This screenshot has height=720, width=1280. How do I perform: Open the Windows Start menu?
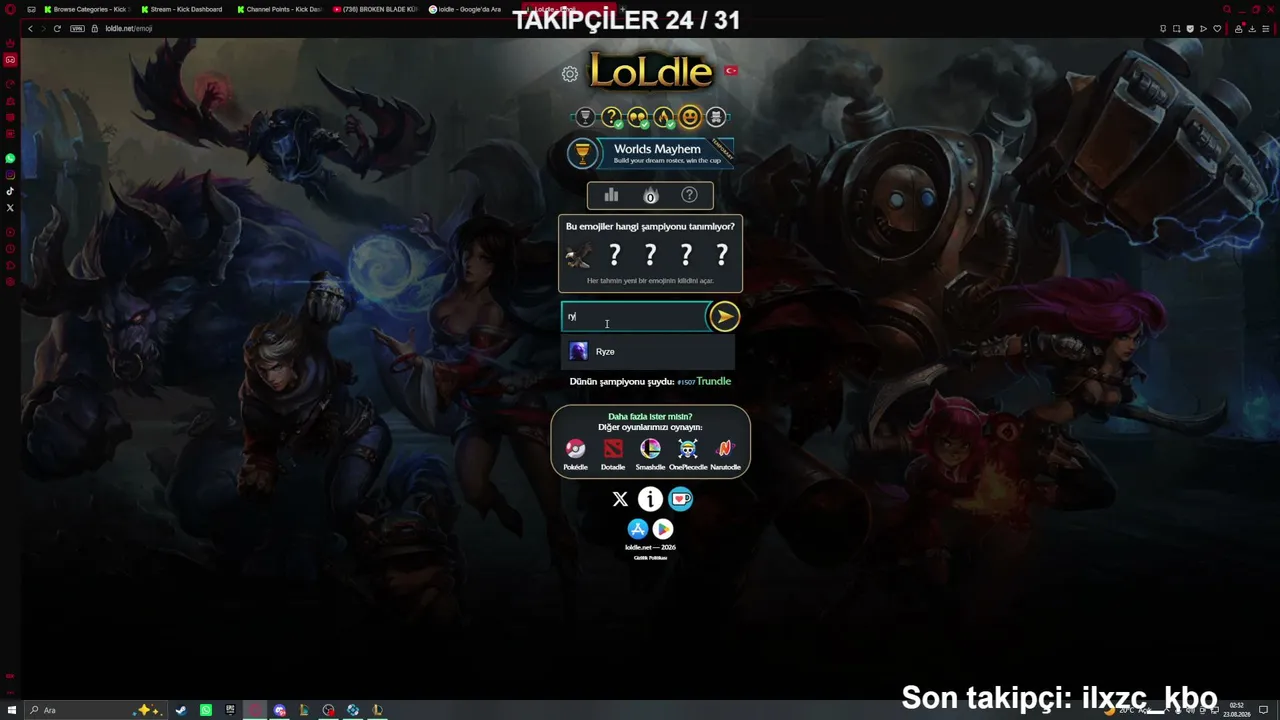(x=12, y=710)
